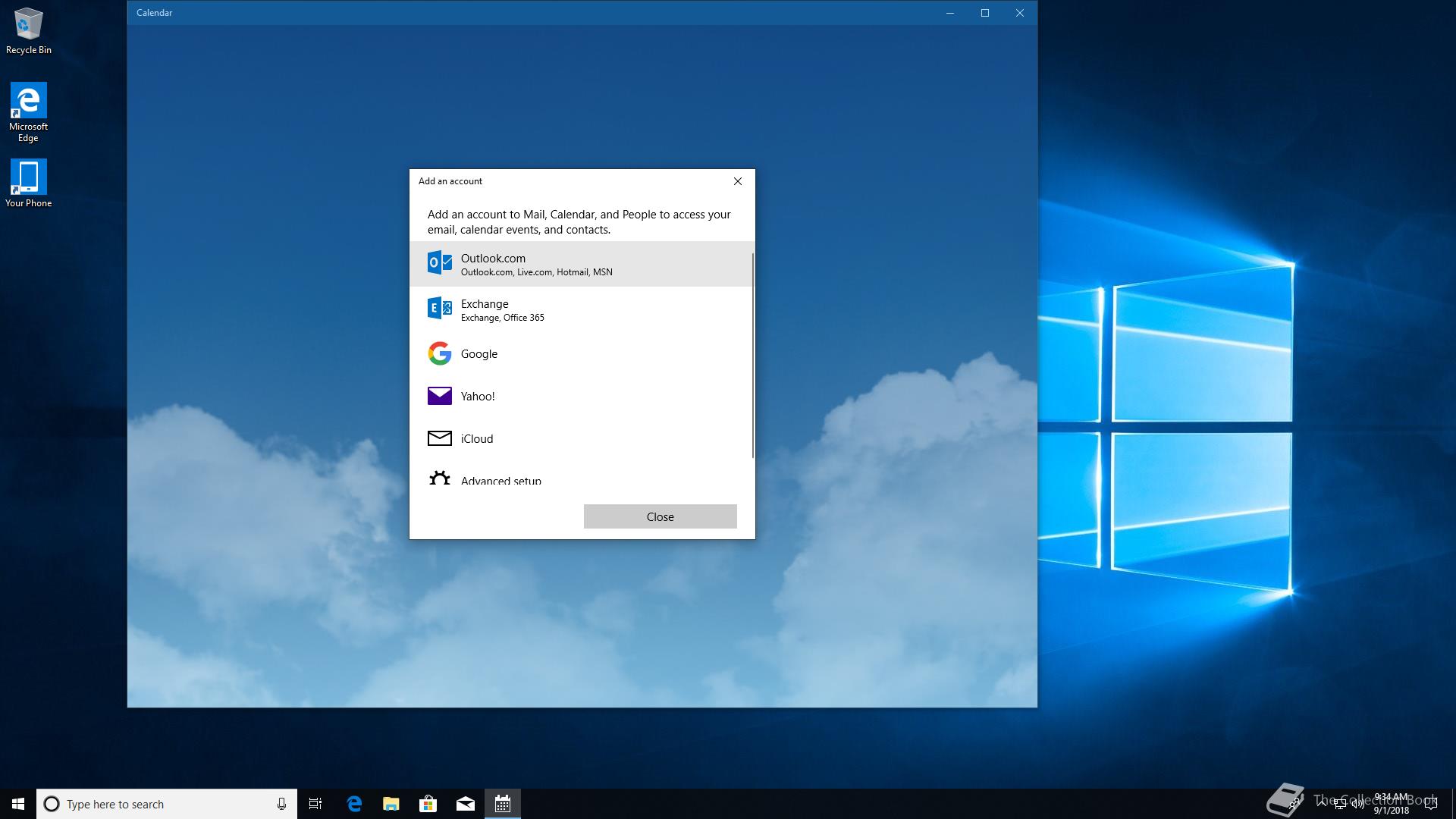Open the Windows Start menu

[x=18, y=804]
